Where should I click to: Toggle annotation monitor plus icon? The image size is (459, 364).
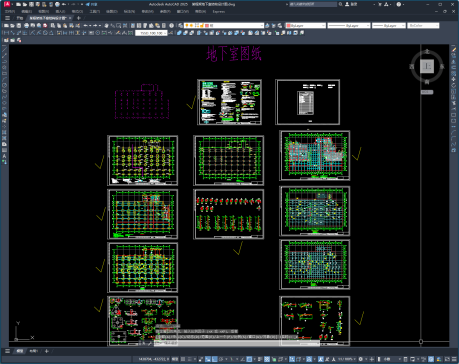(372, 359)
